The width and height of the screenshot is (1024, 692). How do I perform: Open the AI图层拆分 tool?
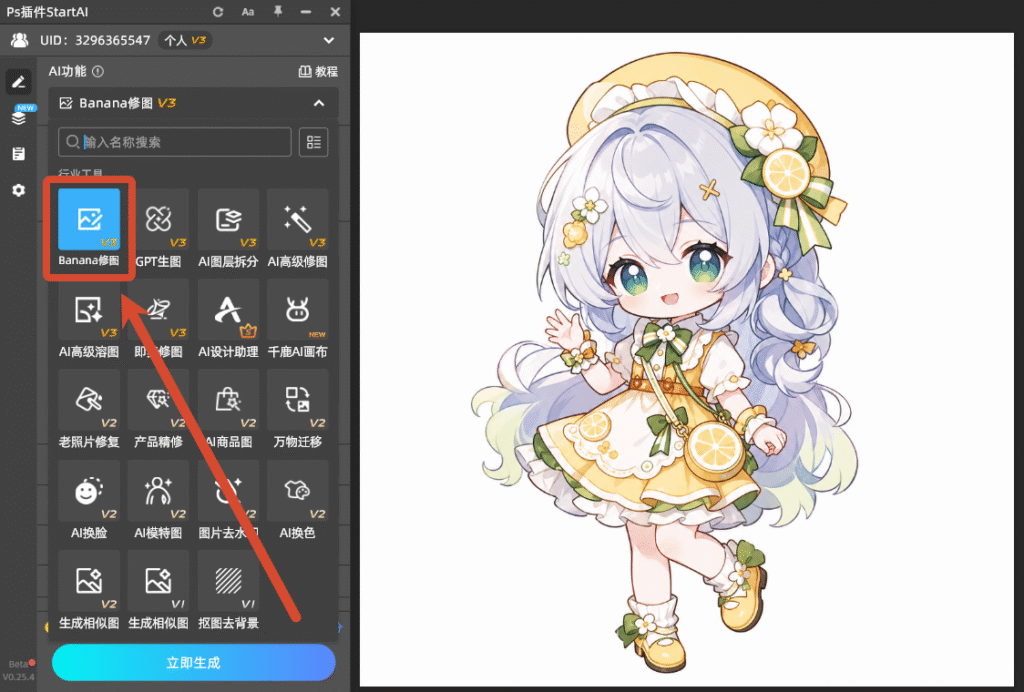pyautogui.click(x=228, y=220)
